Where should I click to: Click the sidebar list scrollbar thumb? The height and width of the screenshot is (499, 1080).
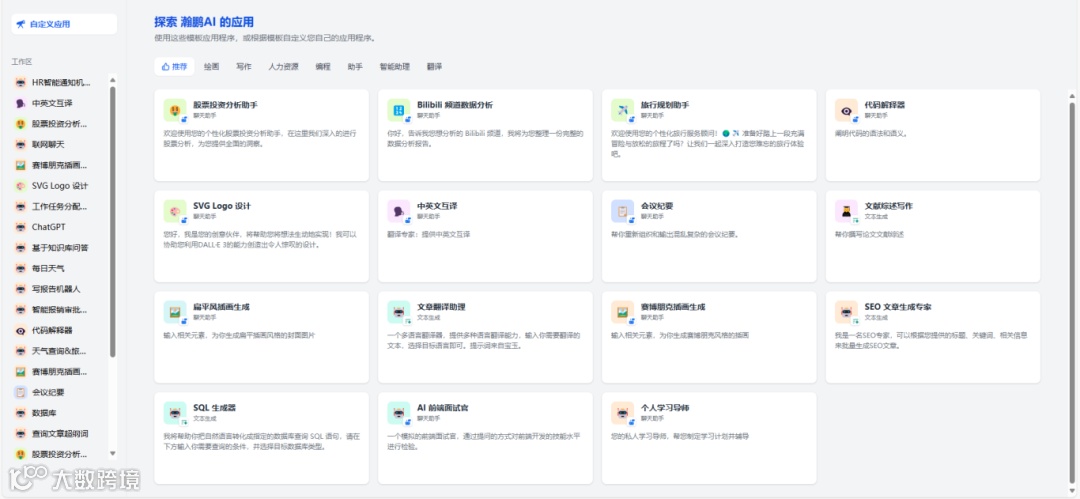click(x=113, y=221)
